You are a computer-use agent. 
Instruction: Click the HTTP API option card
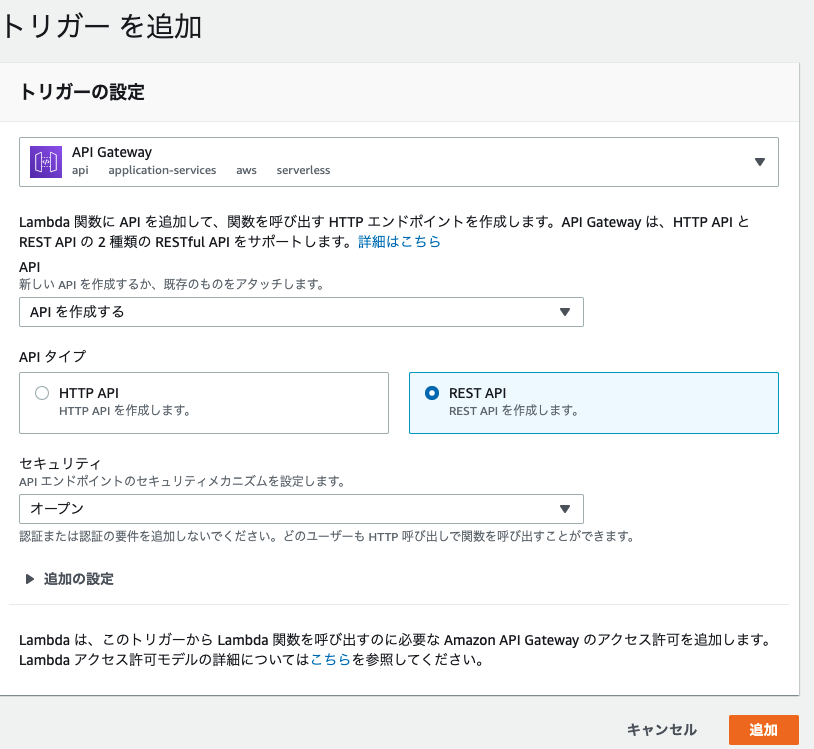tap(204, 401)
